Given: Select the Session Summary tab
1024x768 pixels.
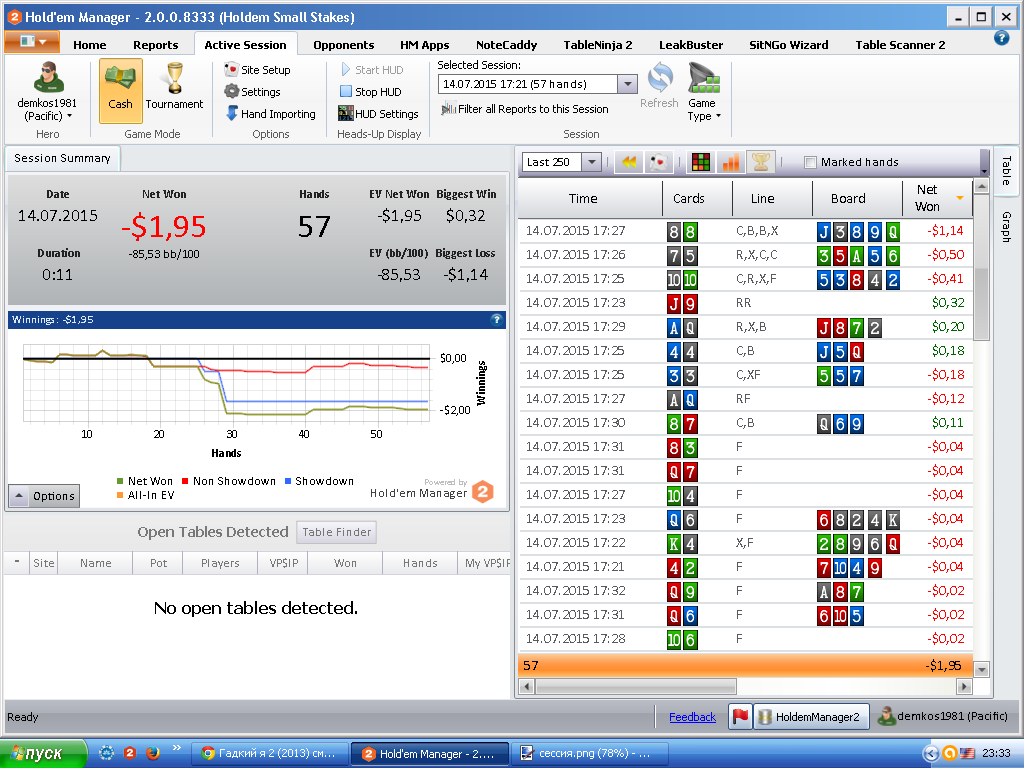Looking at the screenshot, I should [x=62, y=158].
